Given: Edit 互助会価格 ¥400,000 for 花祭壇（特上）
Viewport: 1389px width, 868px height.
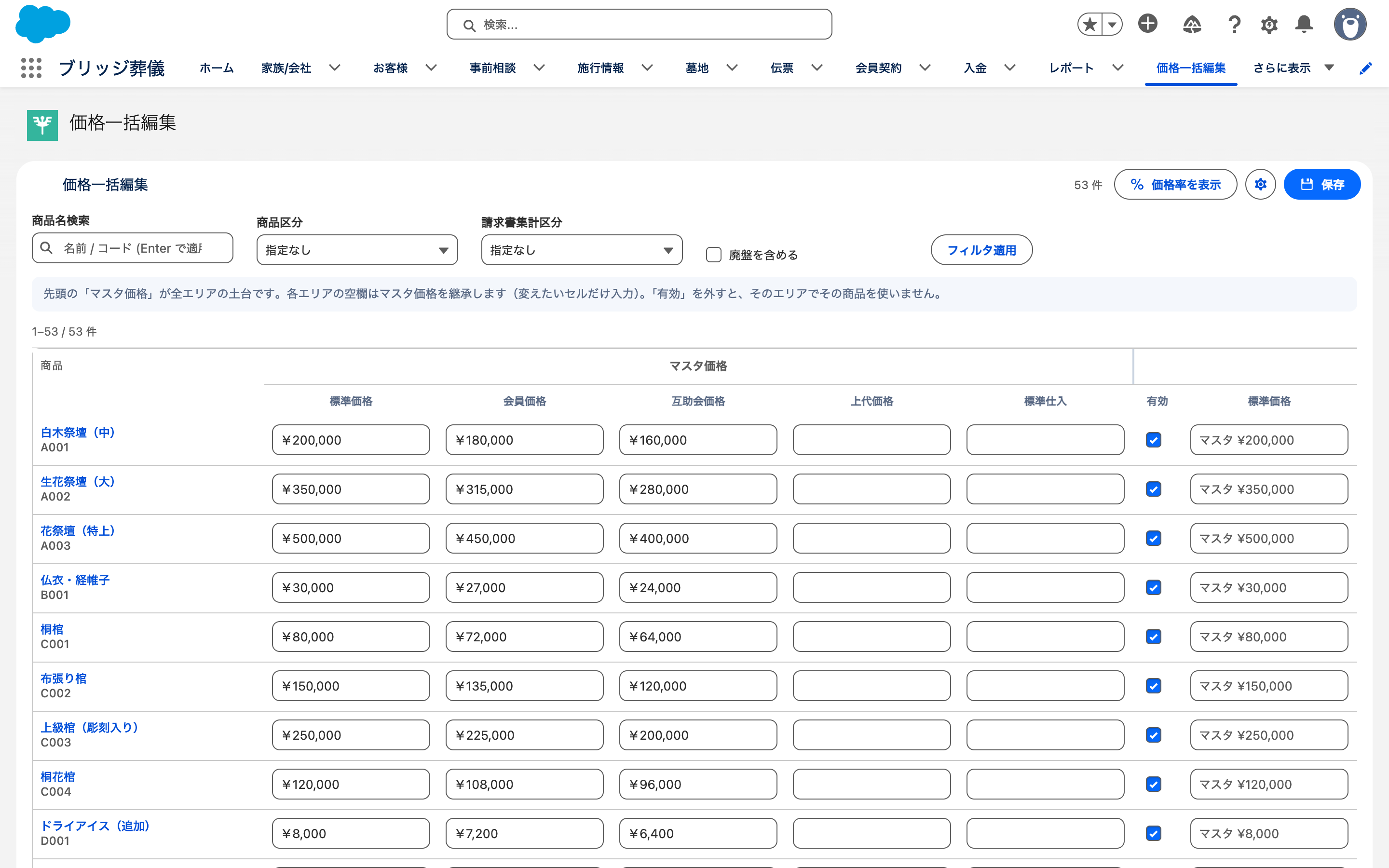Looking at the screenshot, I should 698,539.
